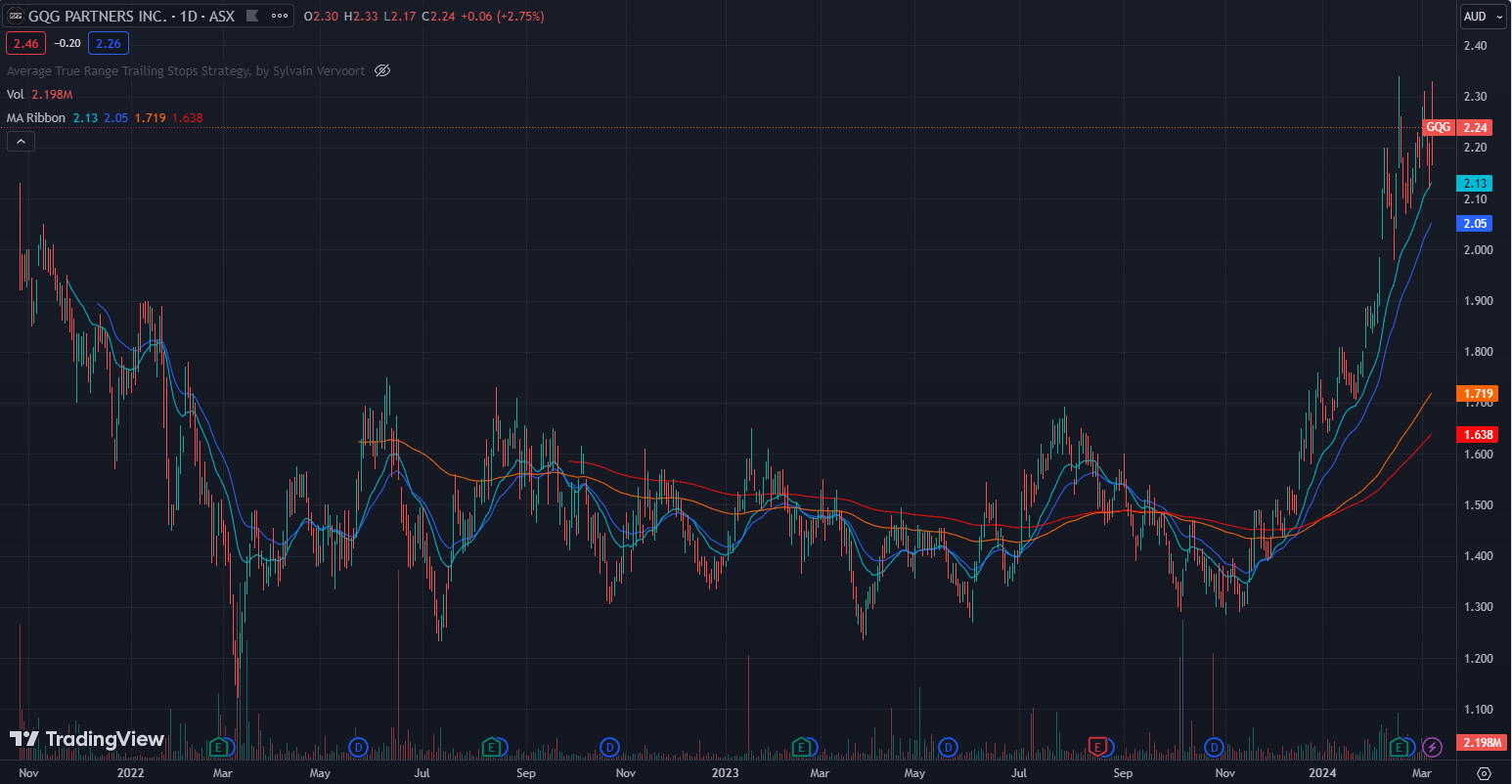The image size is (1512, 784).
Task: Click the 2023 label on time axis
Action: (x=725, y=773)
